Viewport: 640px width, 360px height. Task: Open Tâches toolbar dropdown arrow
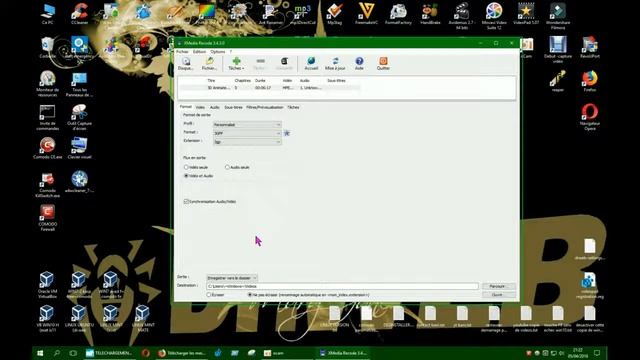coord(243,68)
